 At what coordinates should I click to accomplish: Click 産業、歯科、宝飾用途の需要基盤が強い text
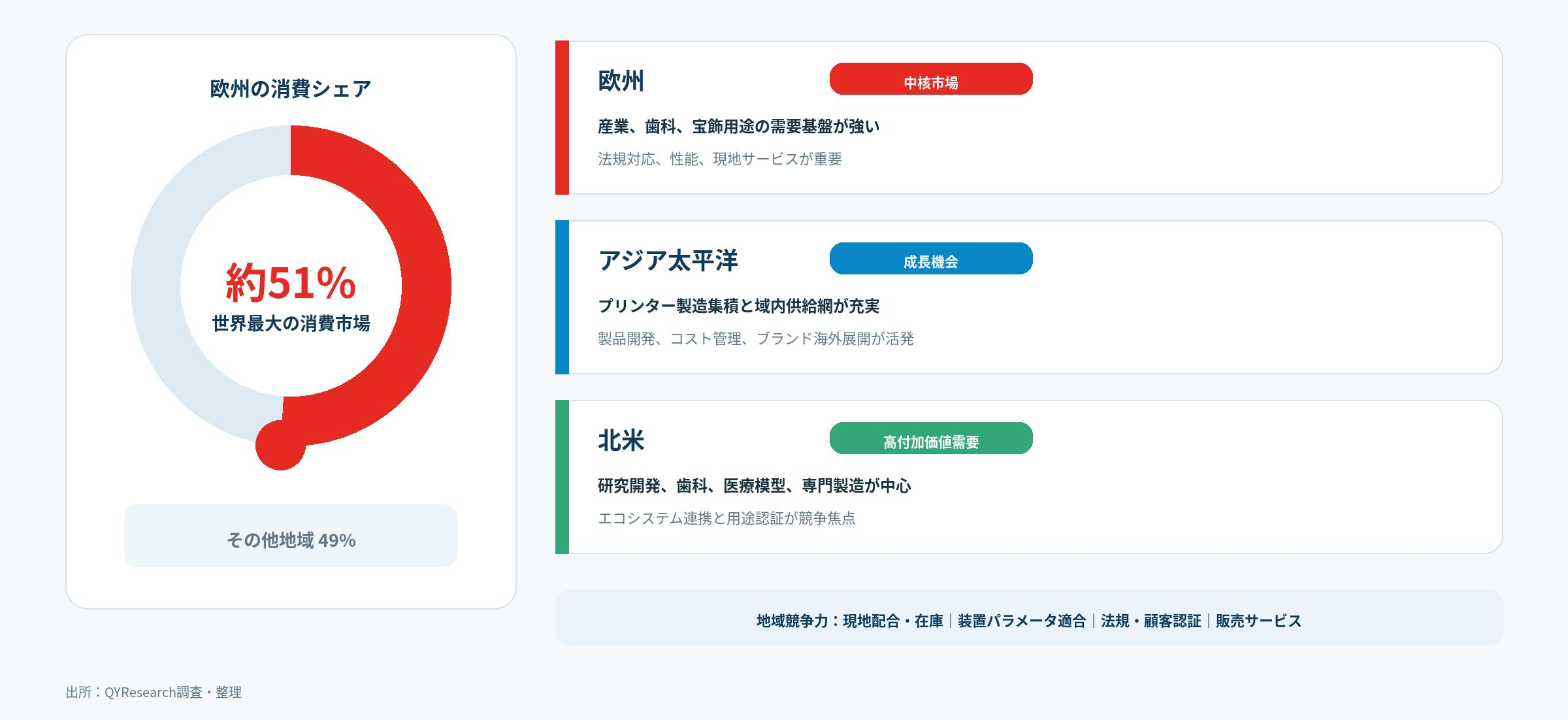[739, 126]
